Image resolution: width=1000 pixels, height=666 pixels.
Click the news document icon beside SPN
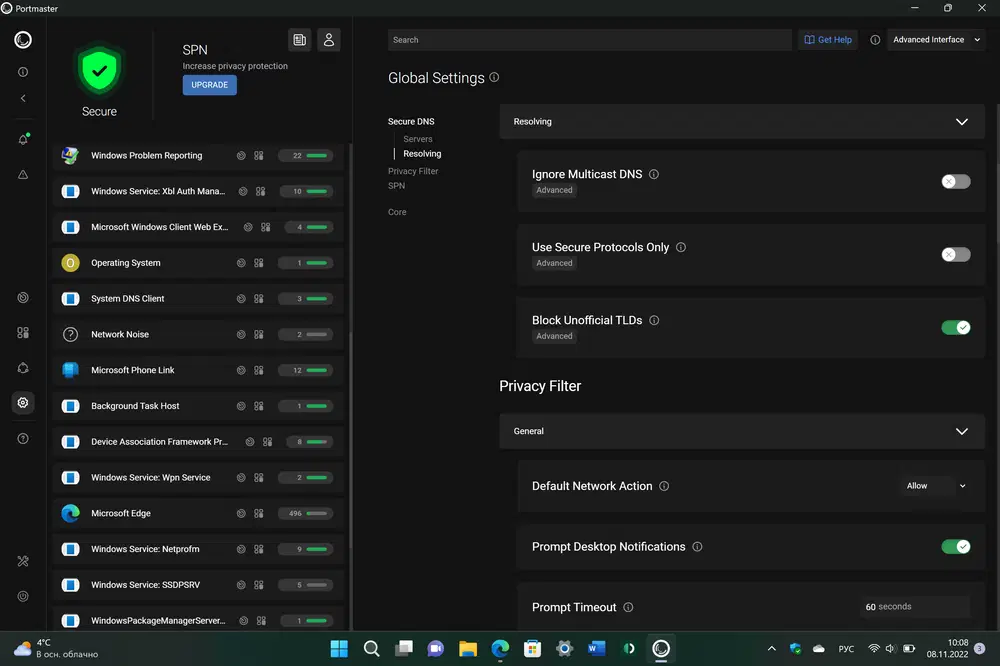coord(298,40)
